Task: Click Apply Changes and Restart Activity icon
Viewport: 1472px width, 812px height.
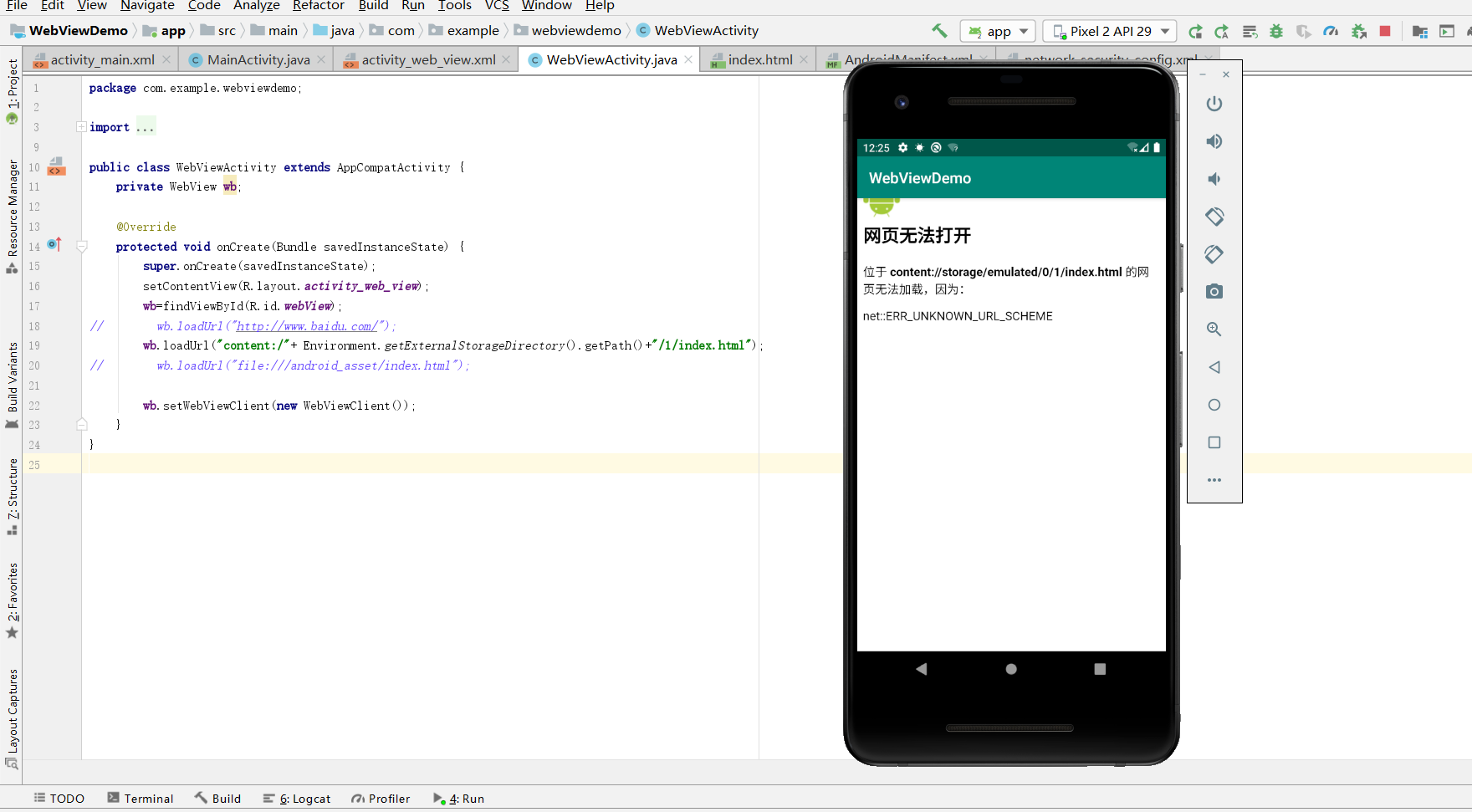Action: 1222,31
